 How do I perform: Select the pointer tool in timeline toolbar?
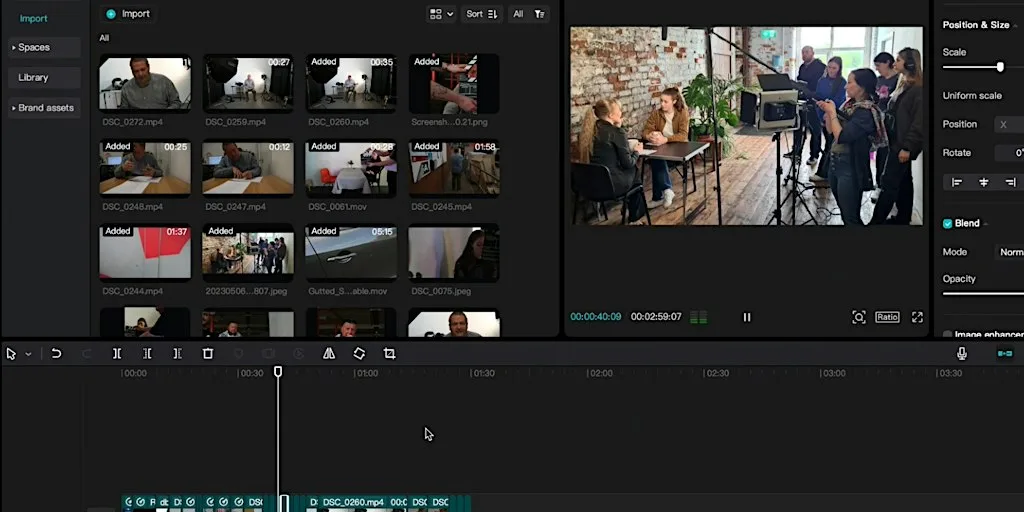tap(11, 353)
